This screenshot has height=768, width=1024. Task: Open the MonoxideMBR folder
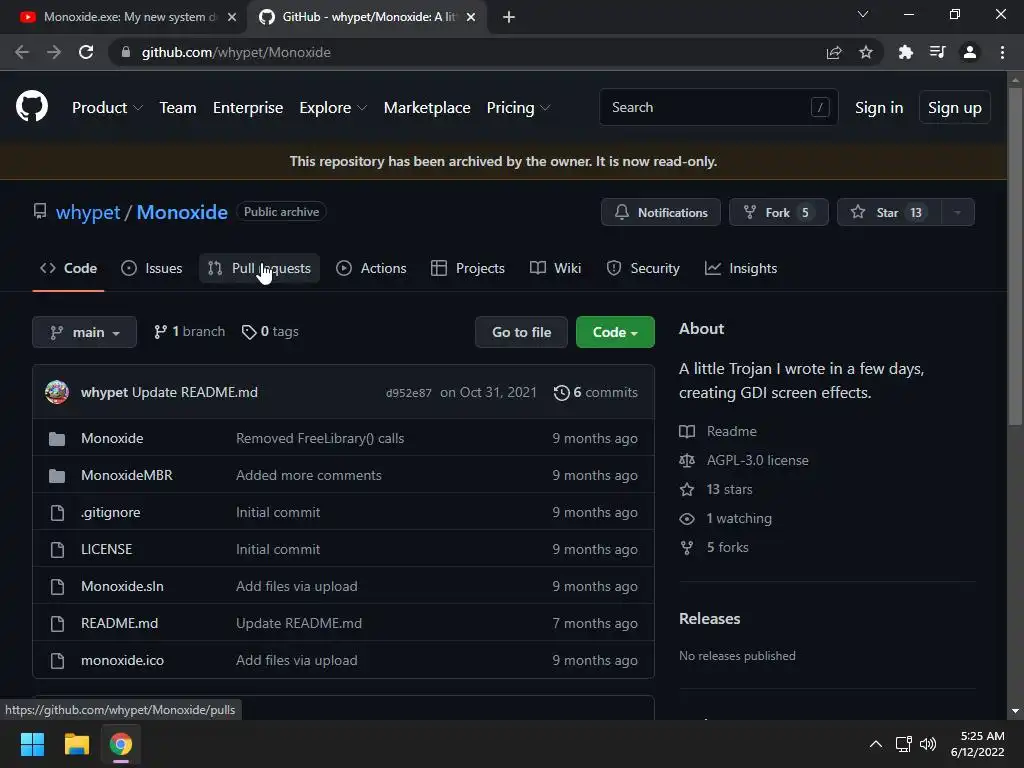click(127, 475)
